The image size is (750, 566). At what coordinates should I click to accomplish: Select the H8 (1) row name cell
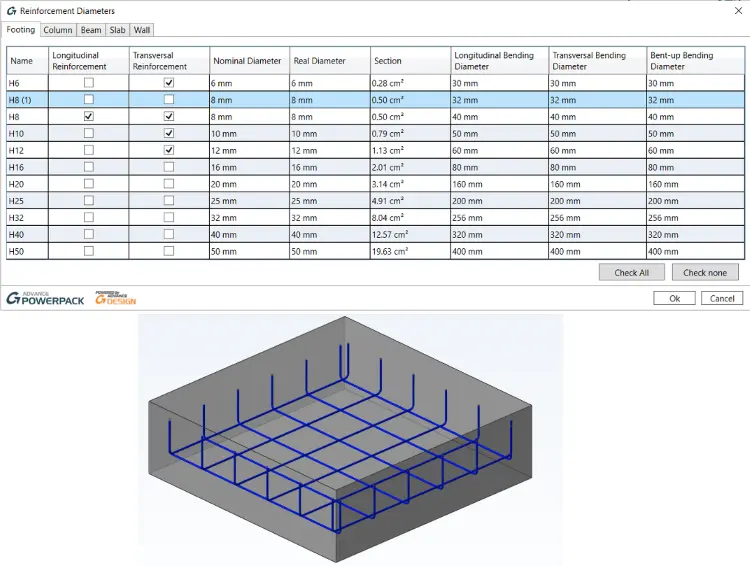27,100
